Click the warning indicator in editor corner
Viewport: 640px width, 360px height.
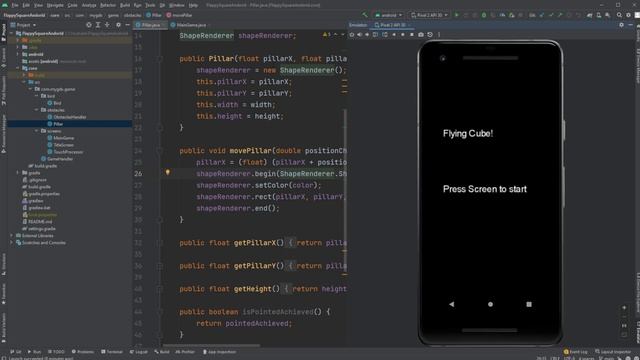pos(327,35)
